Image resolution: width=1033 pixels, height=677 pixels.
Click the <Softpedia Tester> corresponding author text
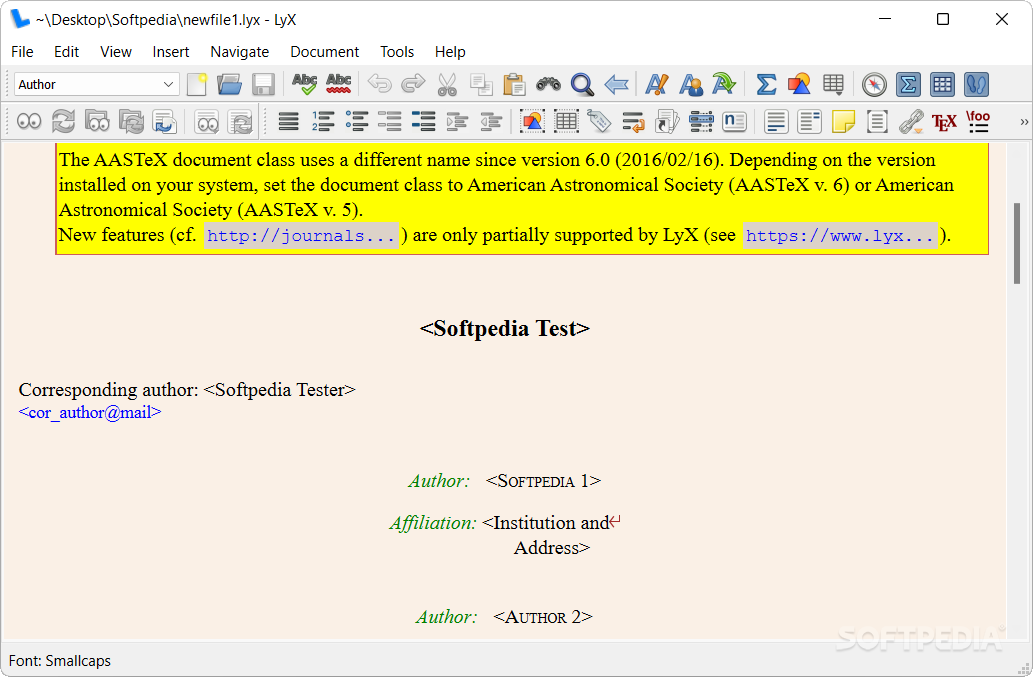click(x=279, y=389)
